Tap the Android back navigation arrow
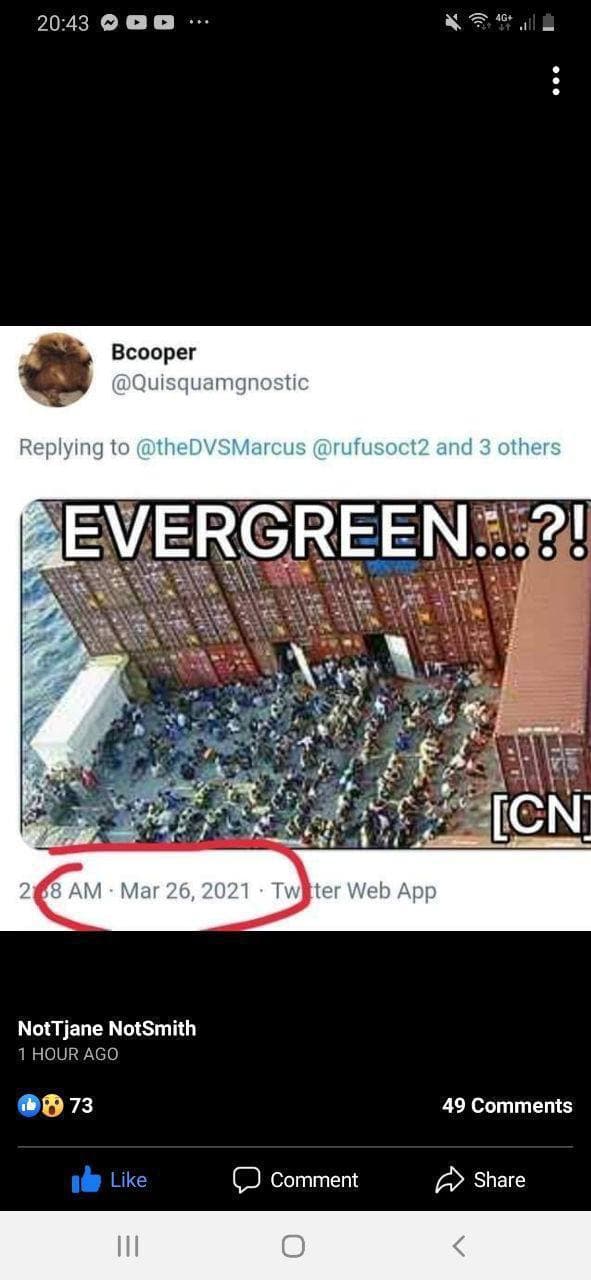591x1280 pixels. click(x=458, y=1245)
